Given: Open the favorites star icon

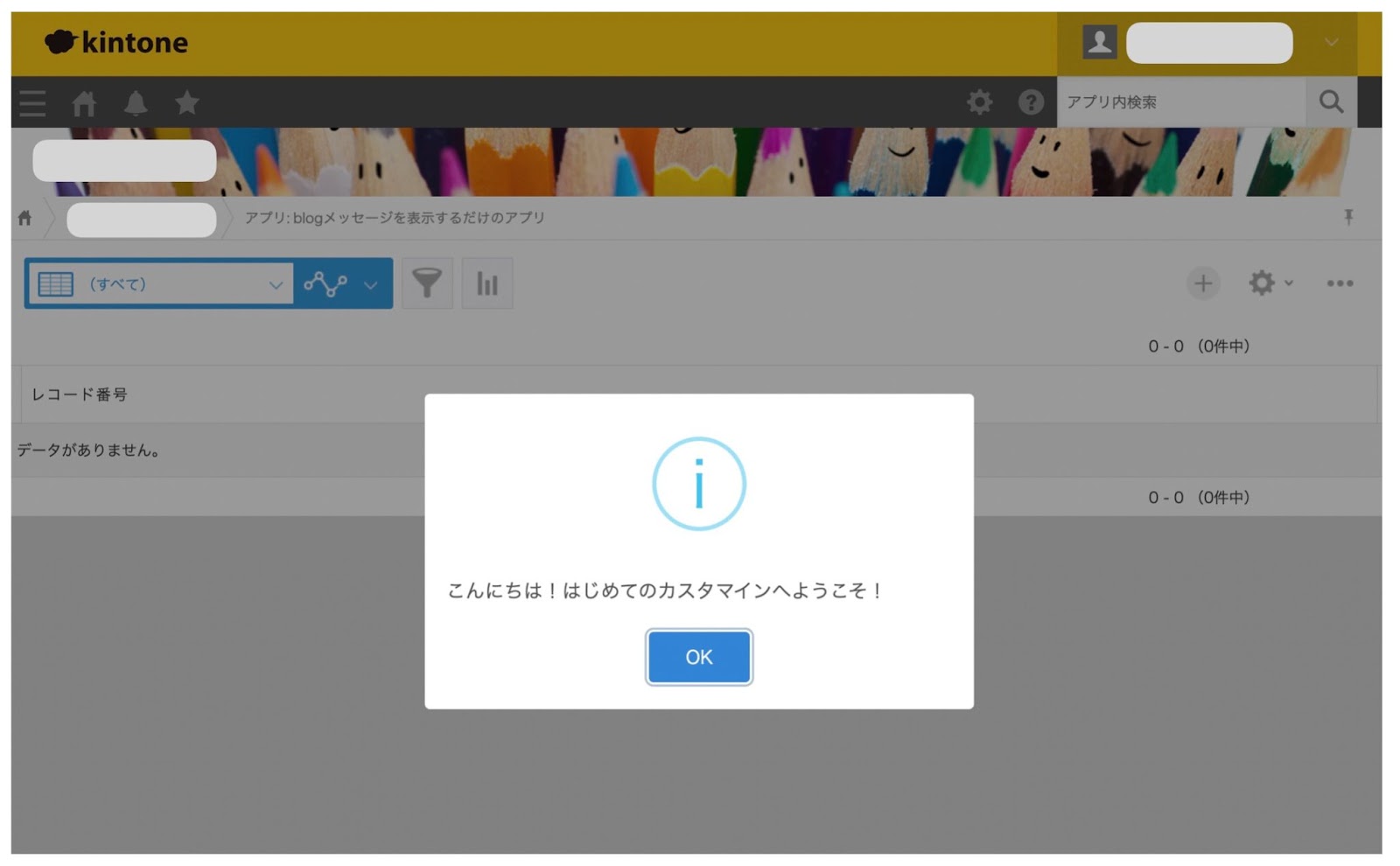Looking at the screenshot, I should 186,103.
